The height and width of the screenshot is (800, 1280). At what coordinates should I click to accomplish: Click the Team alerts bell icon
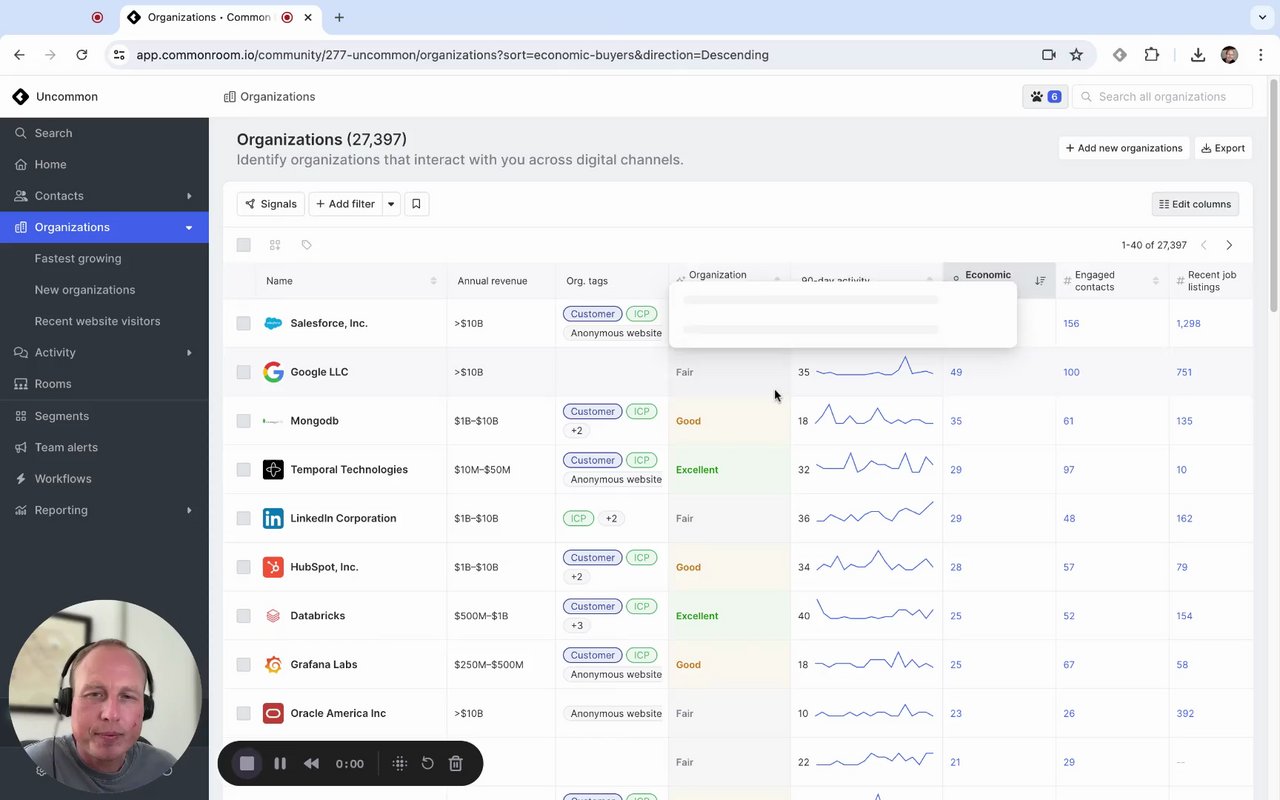tap(21, 447)
